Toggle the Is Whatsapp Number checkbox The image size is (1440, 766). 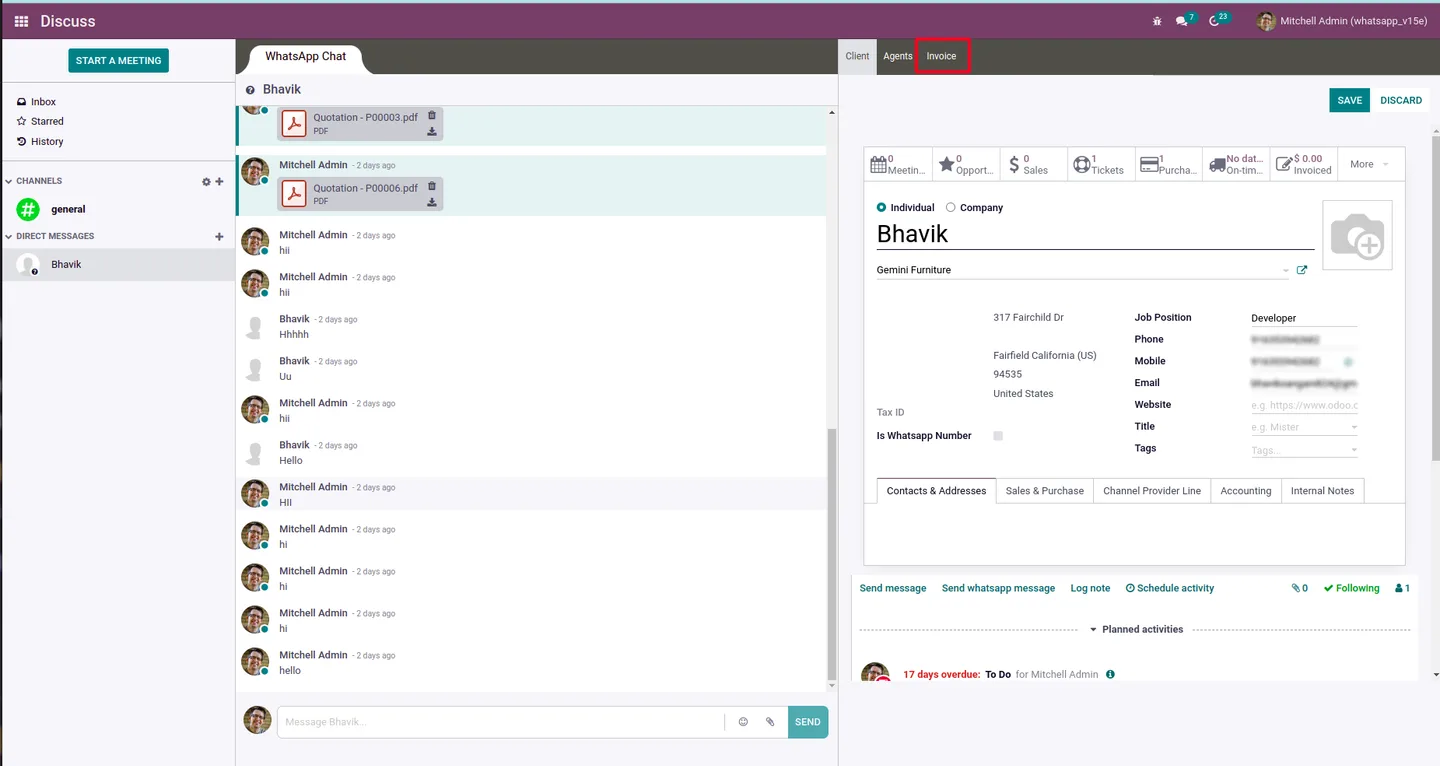[998, 436]
